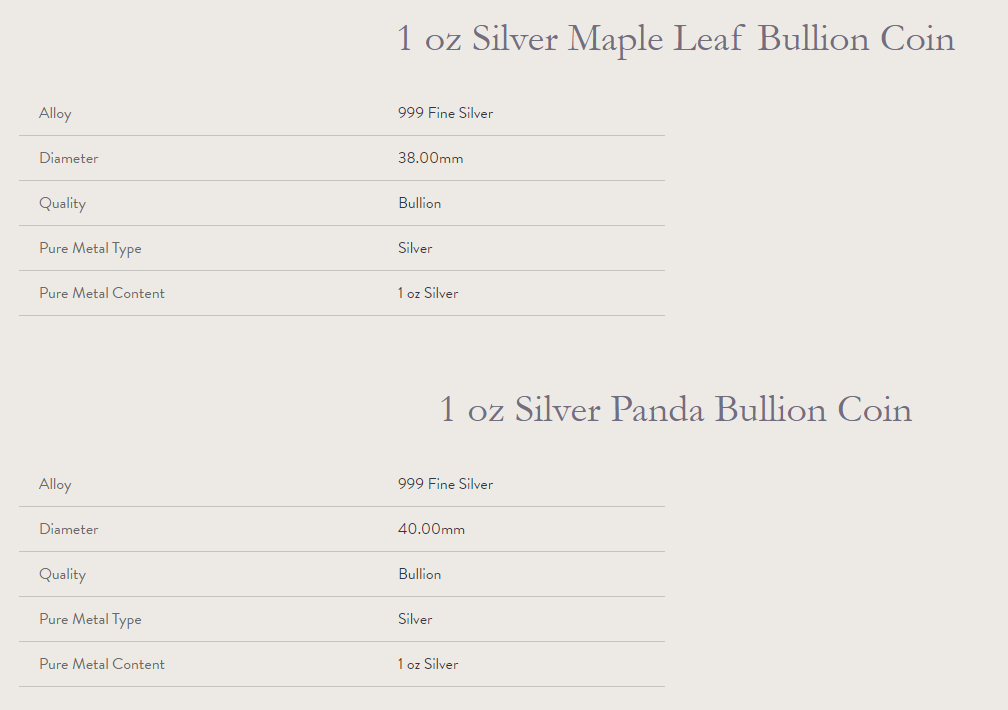Click Pure Metal Content label for Maple Leaf

tap(102, 293)
